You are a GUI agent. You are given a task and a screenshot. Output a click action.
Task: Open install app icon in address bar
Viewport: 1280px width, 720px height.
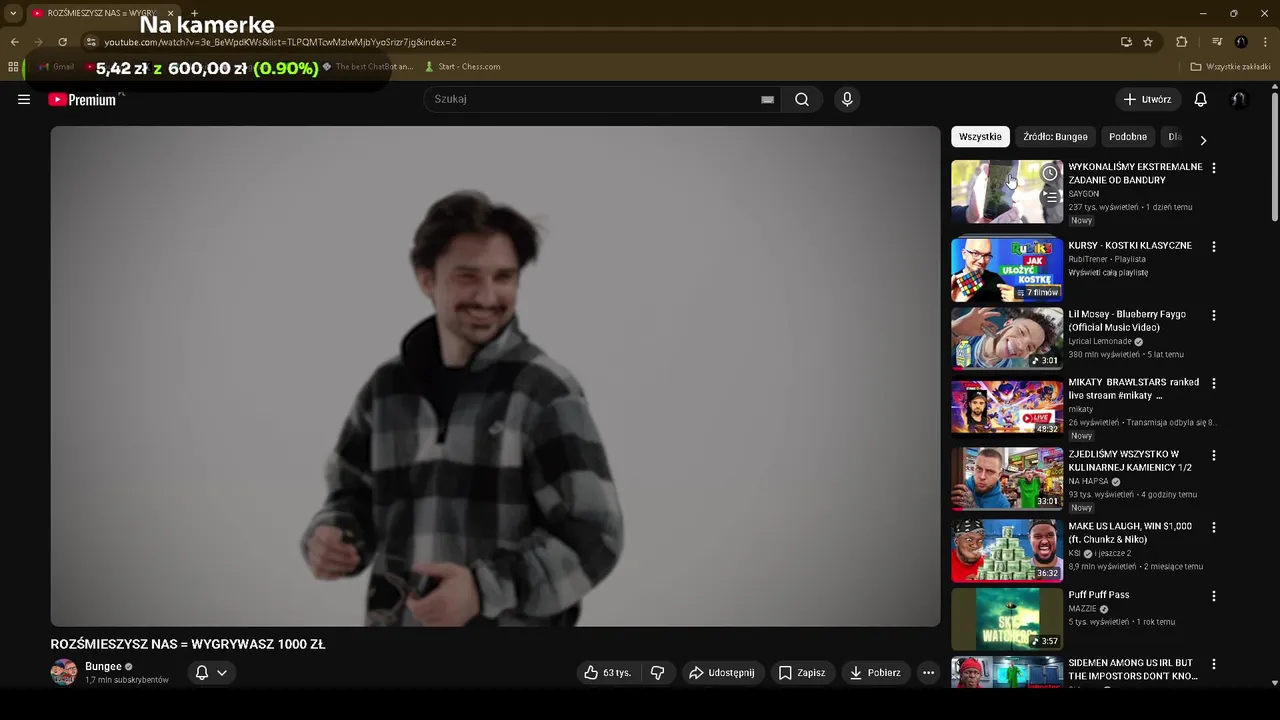pyautogui.click(x=1126, y=42)
